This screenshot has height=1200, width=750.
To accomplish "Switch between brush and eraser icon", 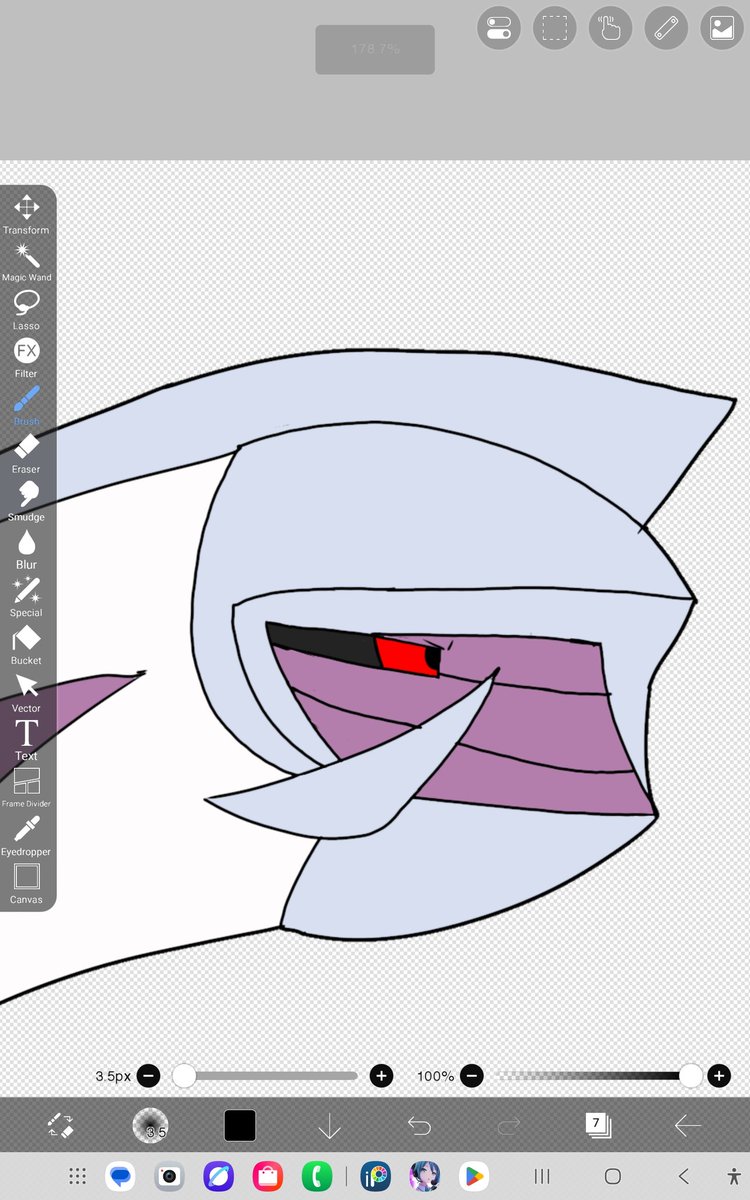I will click(60, 1126).
